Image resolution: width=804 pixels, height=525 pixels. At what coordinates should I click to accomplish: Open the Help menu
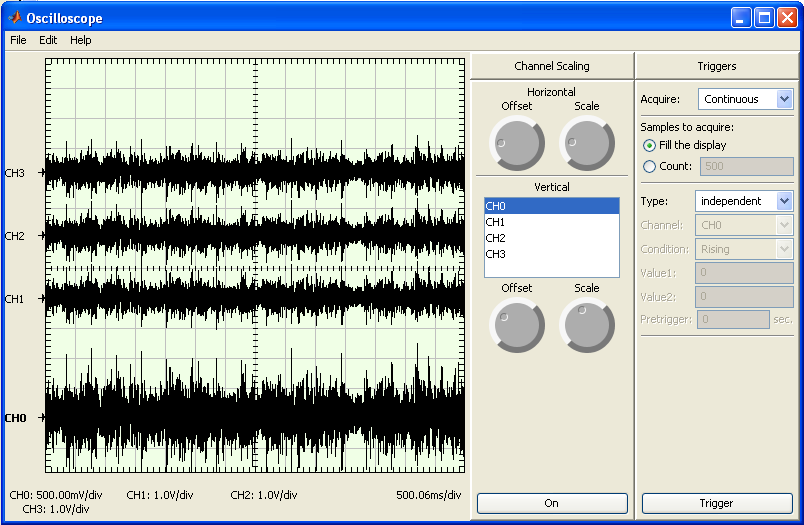(x=81, y=40)
